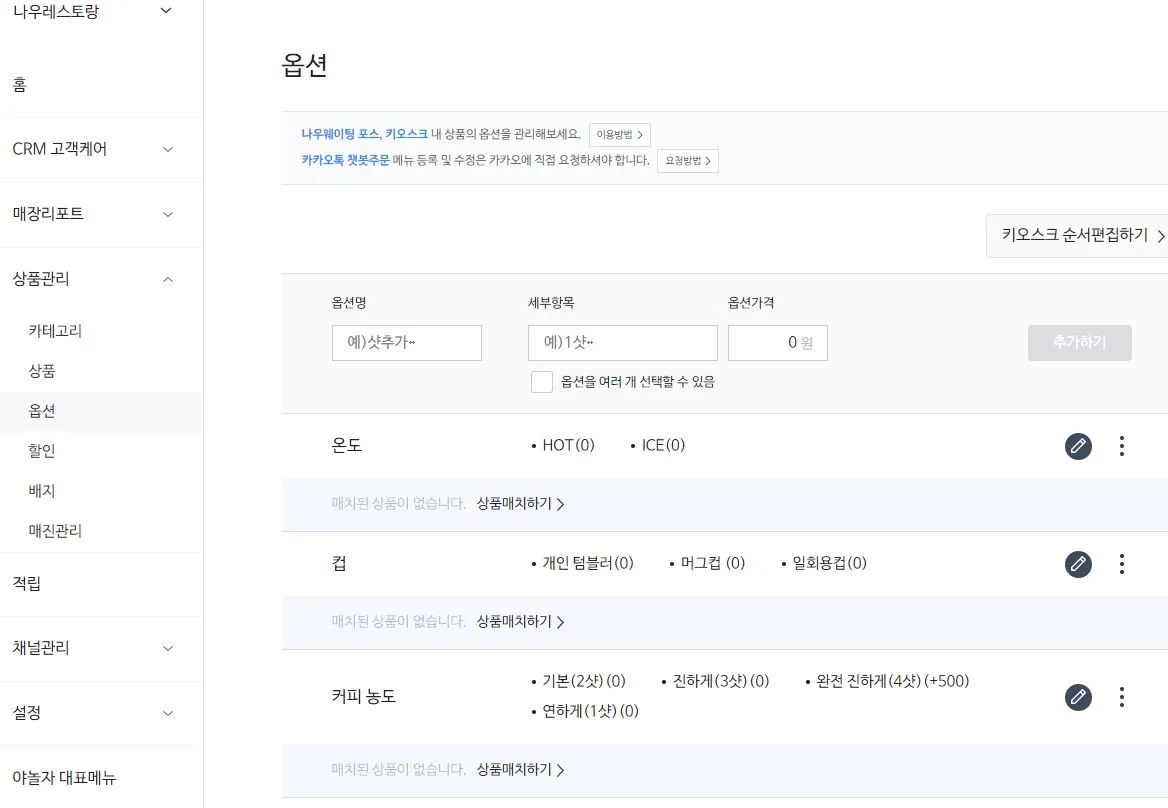
Task: Click the 'ICE(0)' option text
Action: pos(663,445)
